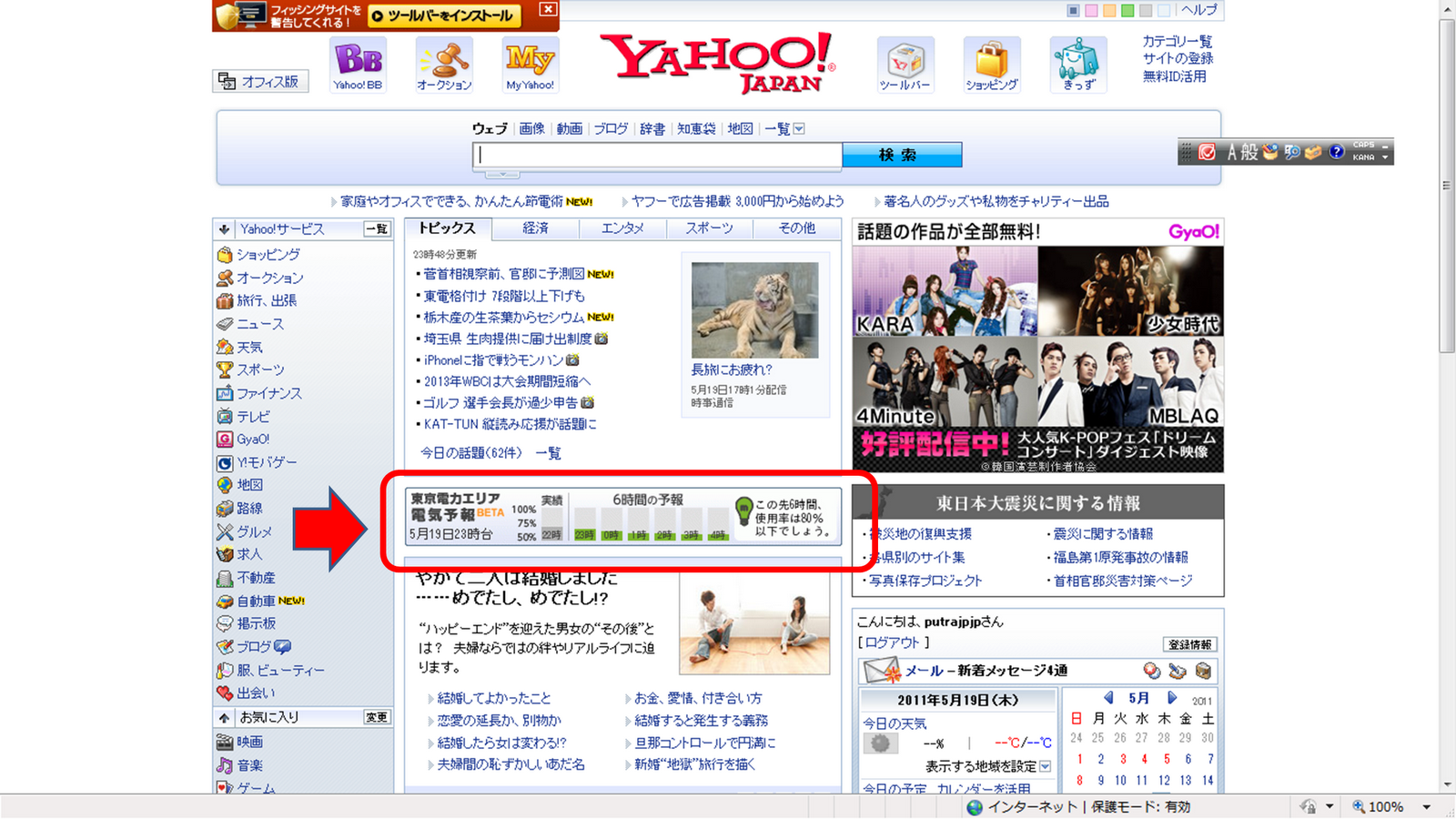This screenshot has height=819, width=1456.
Task: Click the red ATOK icon on IME bar
Action: pyautogui.click(x=1207, y=152)
